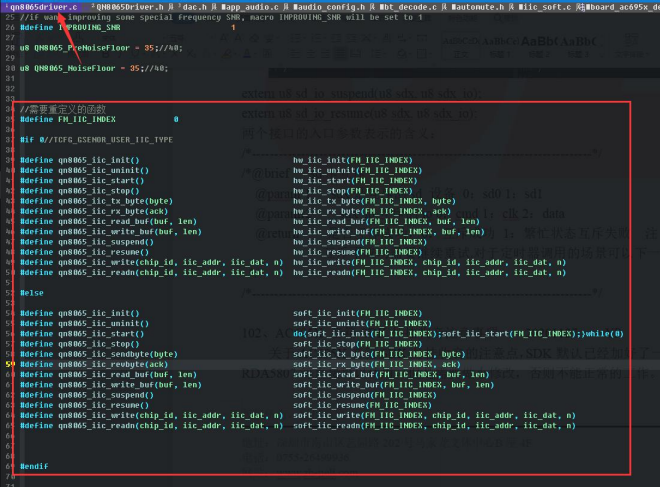The width and height of the screenshot is (660, 487).
Task: Click line number 59 in the gutter
Action: (x=10, y=365)
